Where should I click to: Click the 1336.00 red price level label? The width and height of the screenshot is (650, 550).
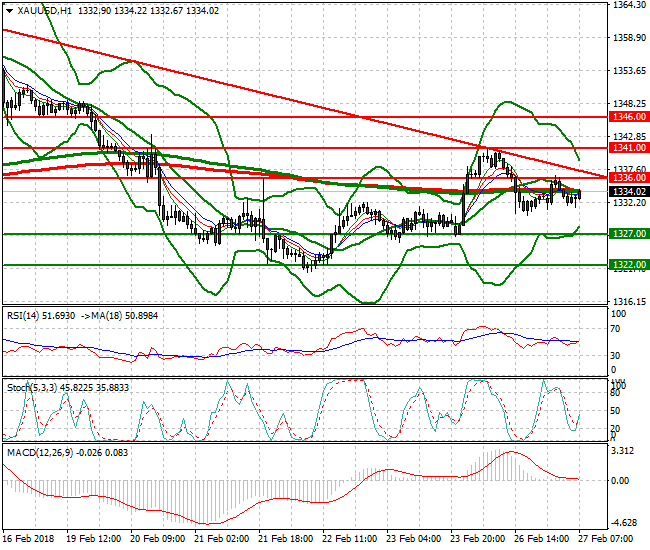coord(629,178)
